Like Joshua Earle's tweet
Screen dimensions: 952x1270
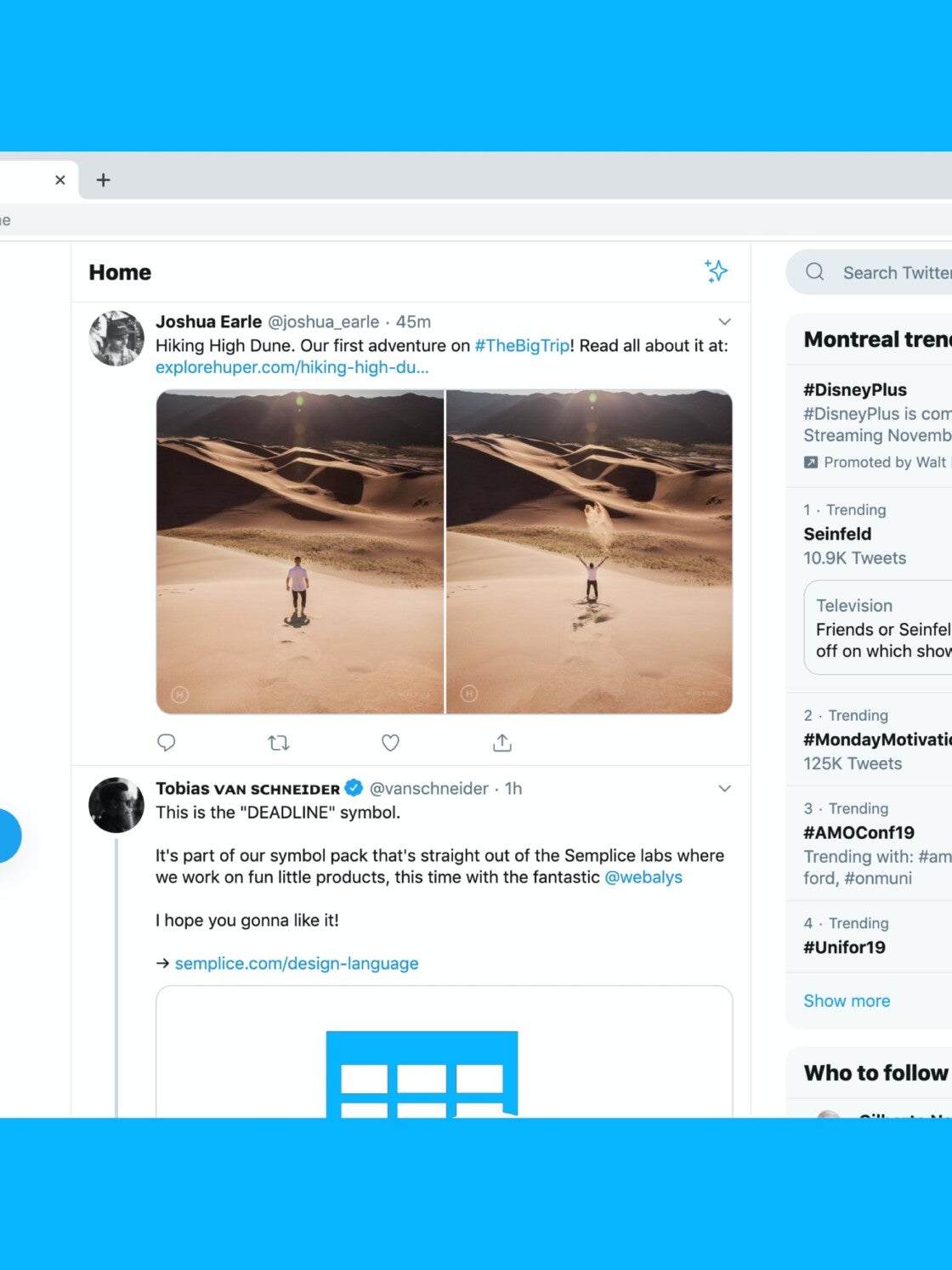pyautogui.click(x=390, y=743)
